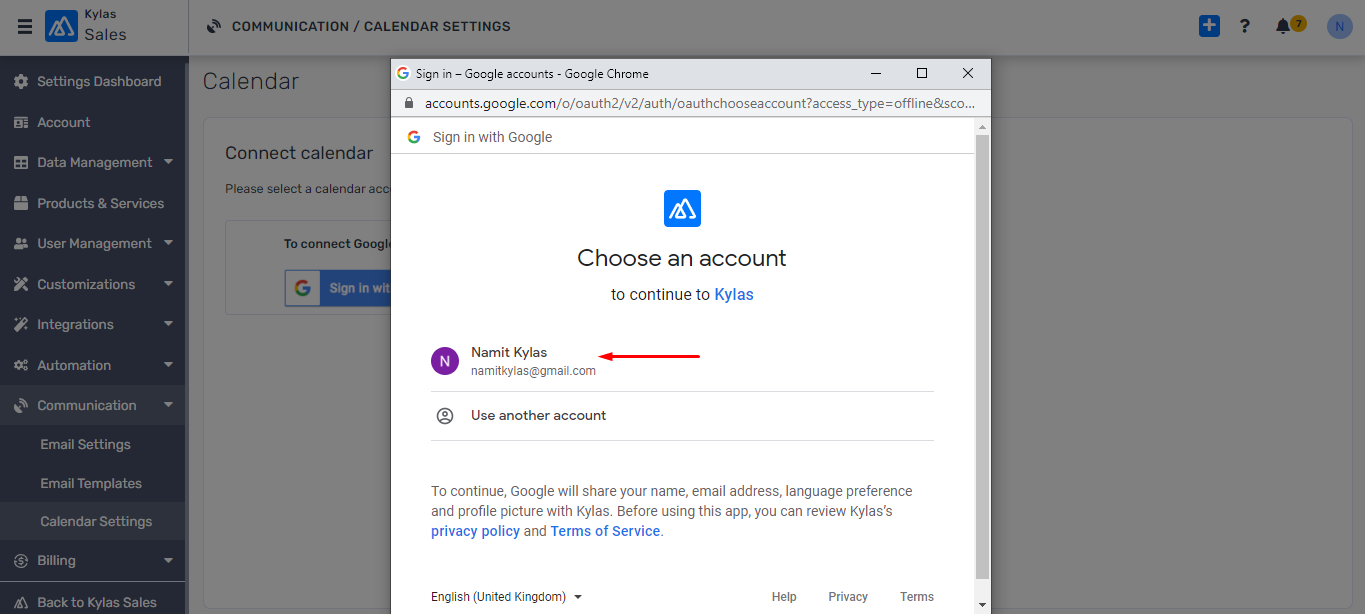Open the Terms of Service link
The image size is (1365, 614).
605,531
